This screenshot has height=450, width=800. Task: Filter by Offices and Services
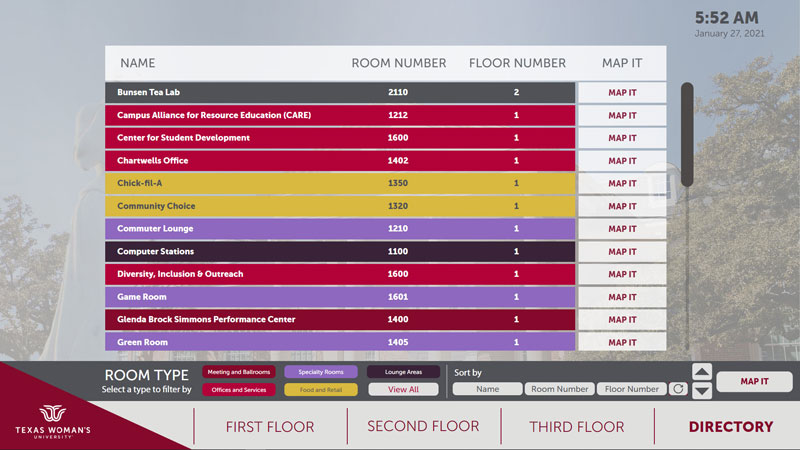(239, 390)
